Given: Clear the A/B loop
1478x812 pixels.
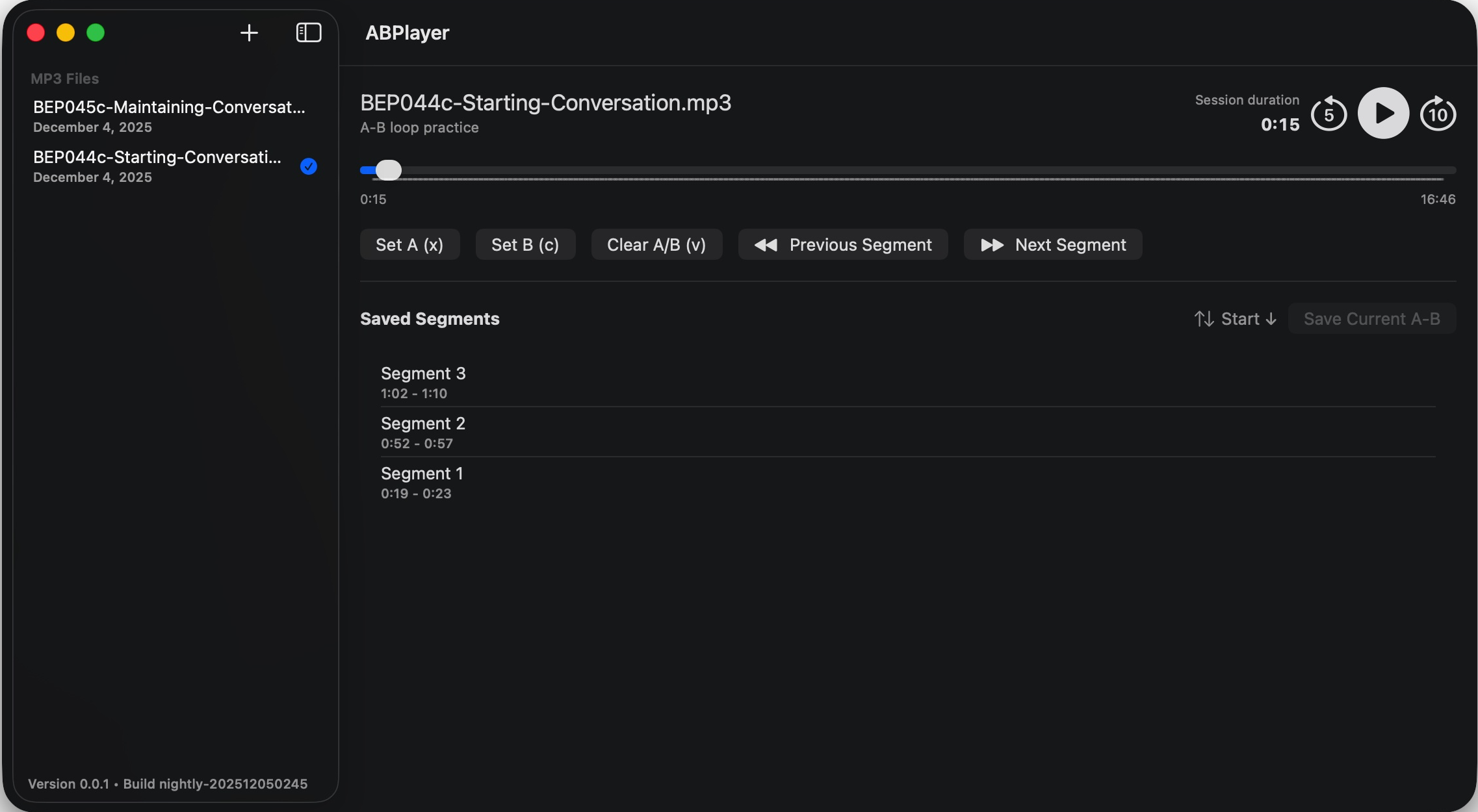Looking at the screenshot, I should pyautogui.click(x=656, y=244).
